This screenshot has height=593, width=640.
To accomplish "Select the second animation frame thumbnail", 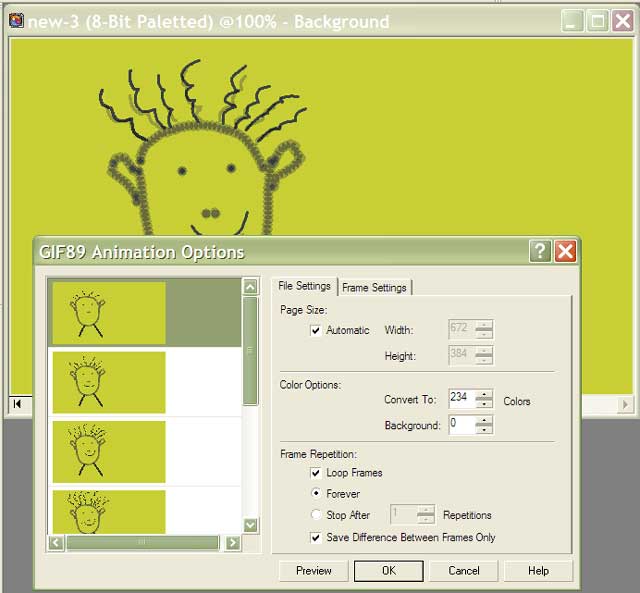I will (108, 381).
